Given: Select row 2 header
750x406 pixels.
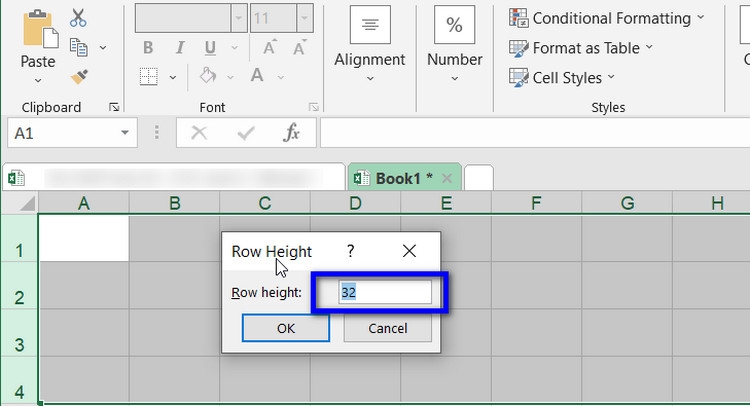Looking at the screenshot, I should click(19, 285).
